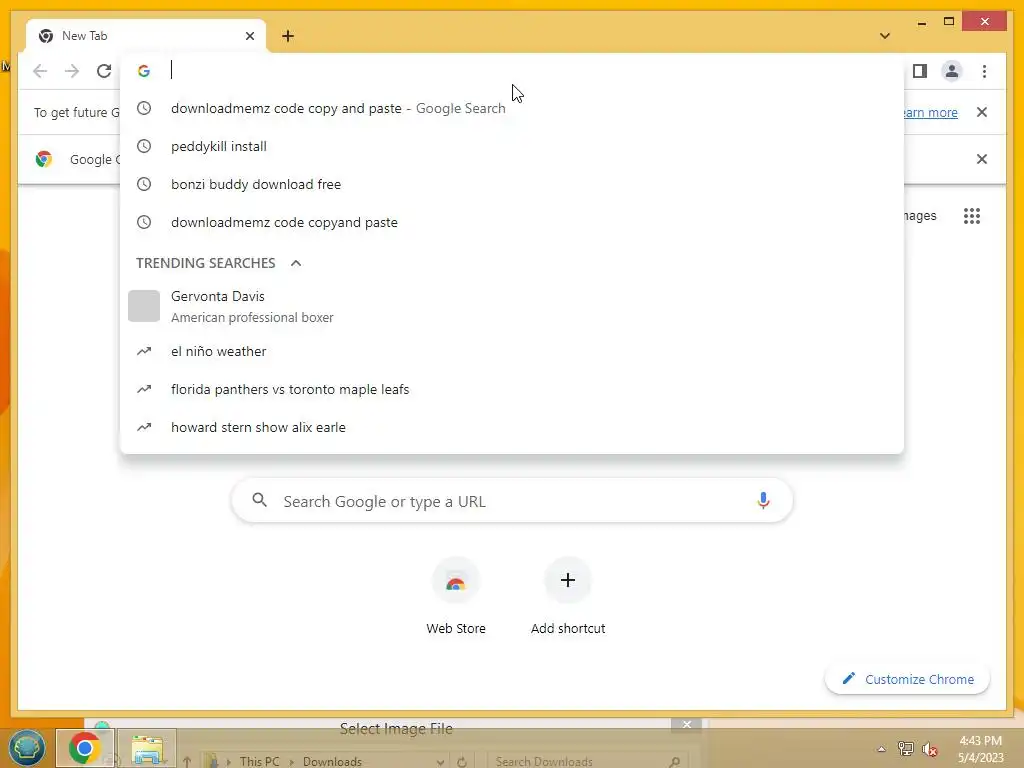Click the Gervonta Davis thumbnail placeholder
The width and height of the screenshot is (1024, 768).
(144, 306)
